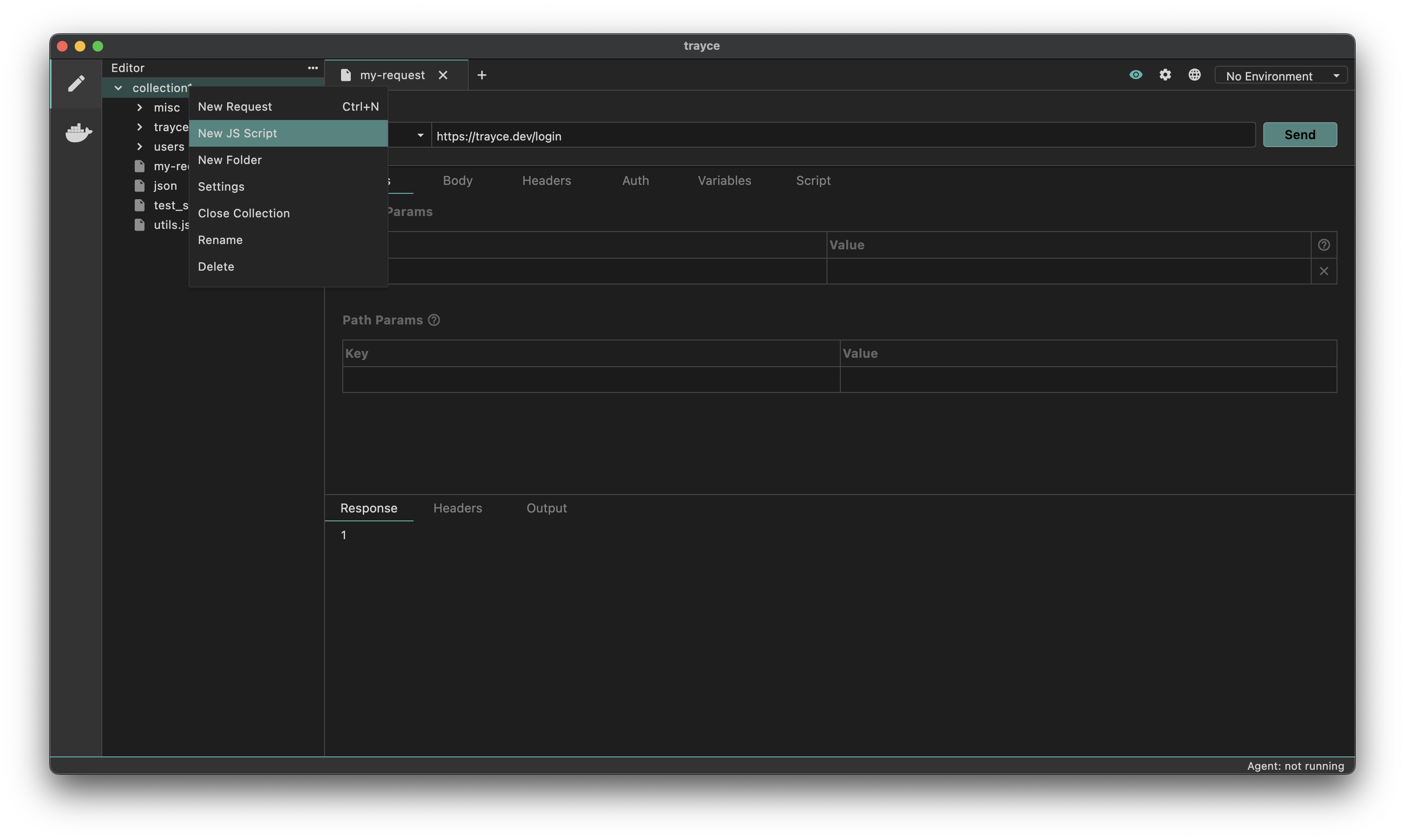The height and width of the screenshot is (840, 1405).
Task: Click the test_s file icon in tree
Action: pyautogui.click(x=139, y=205)
